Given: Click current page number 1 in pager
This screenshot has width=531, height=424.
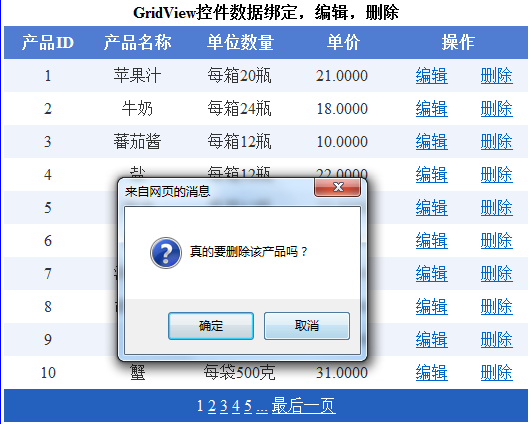Looking at the screenshot, I should [x=200, y=406].
